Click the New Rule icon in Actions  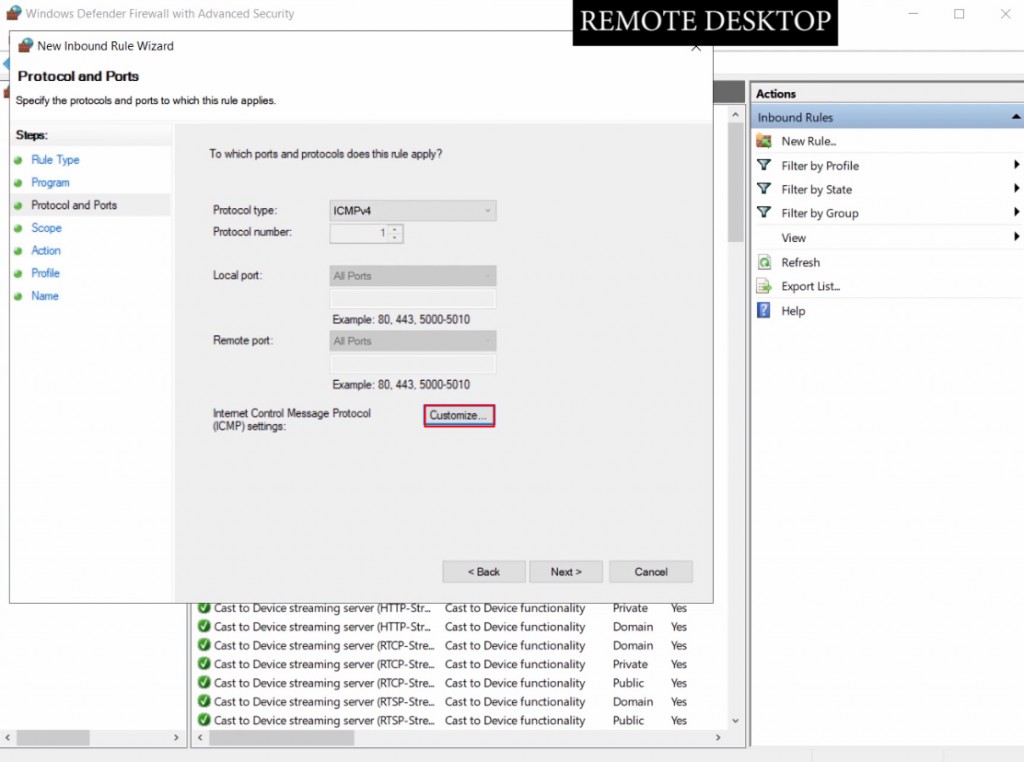(764, 140)
